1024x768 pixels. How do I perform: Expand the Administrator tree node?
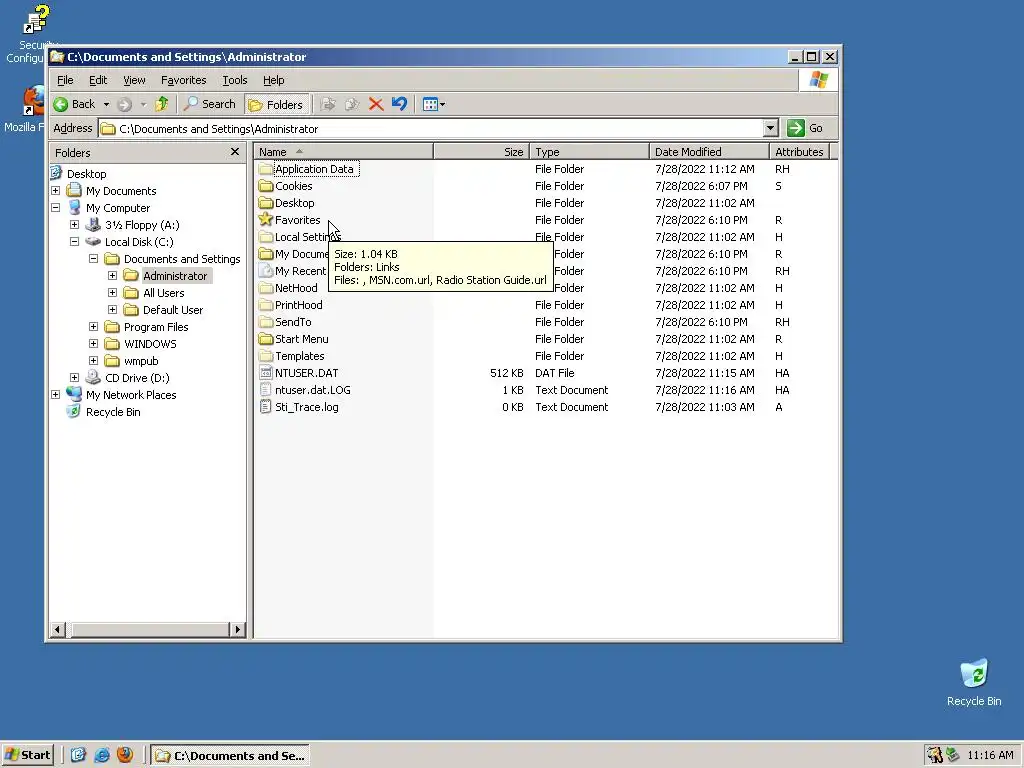click(112, 276)
